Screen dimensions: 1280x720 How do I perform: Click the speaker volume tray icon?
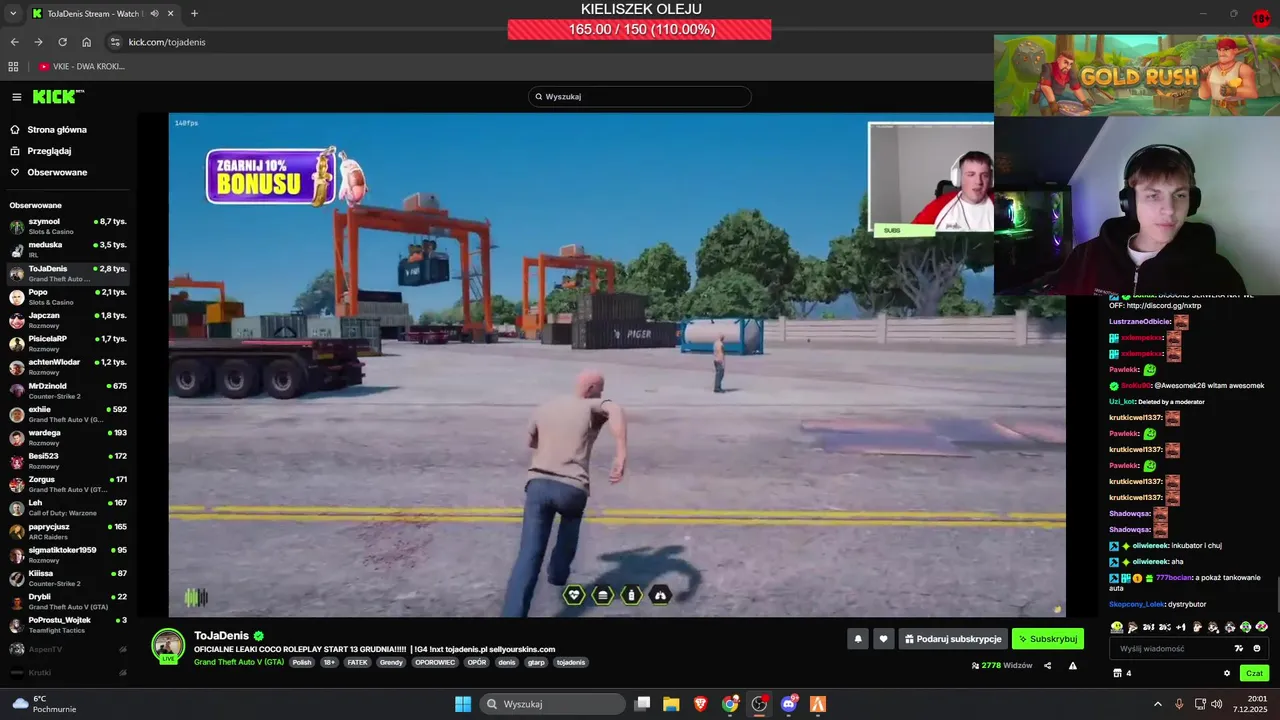click(1216, 704)
